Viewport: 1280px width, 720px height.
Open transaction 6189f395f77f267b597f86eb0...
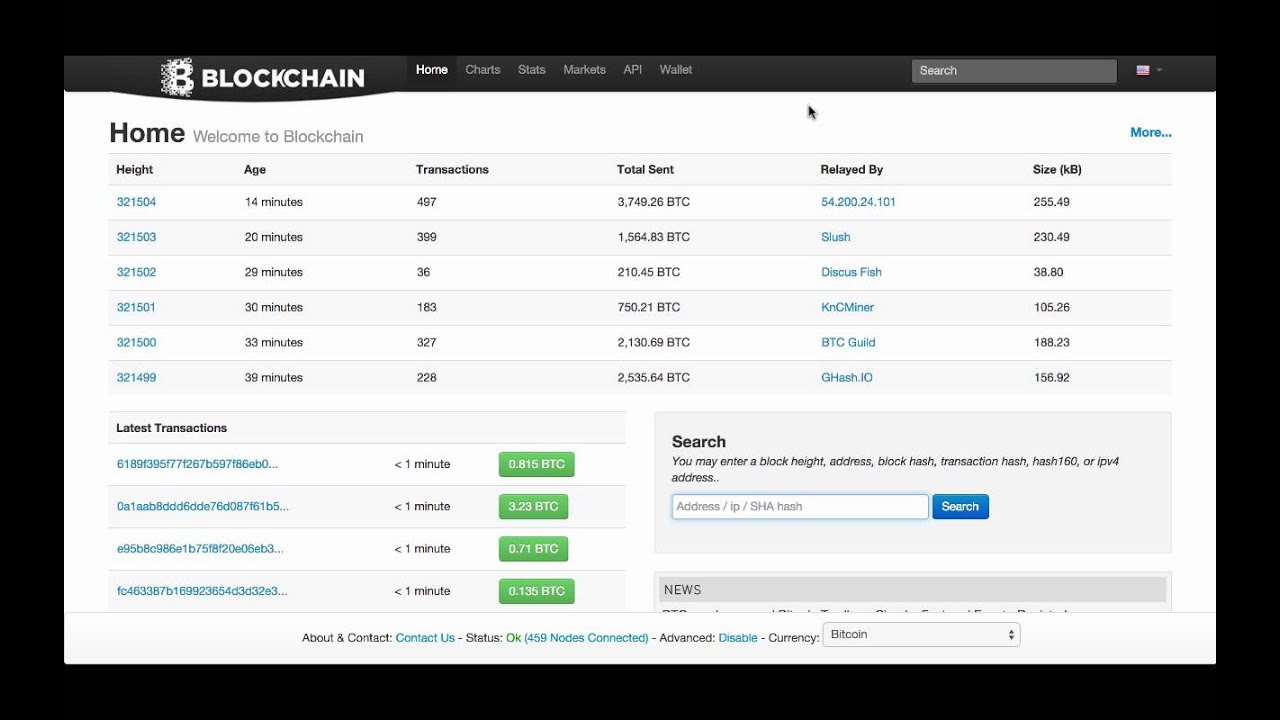click(x=197, y=464)
